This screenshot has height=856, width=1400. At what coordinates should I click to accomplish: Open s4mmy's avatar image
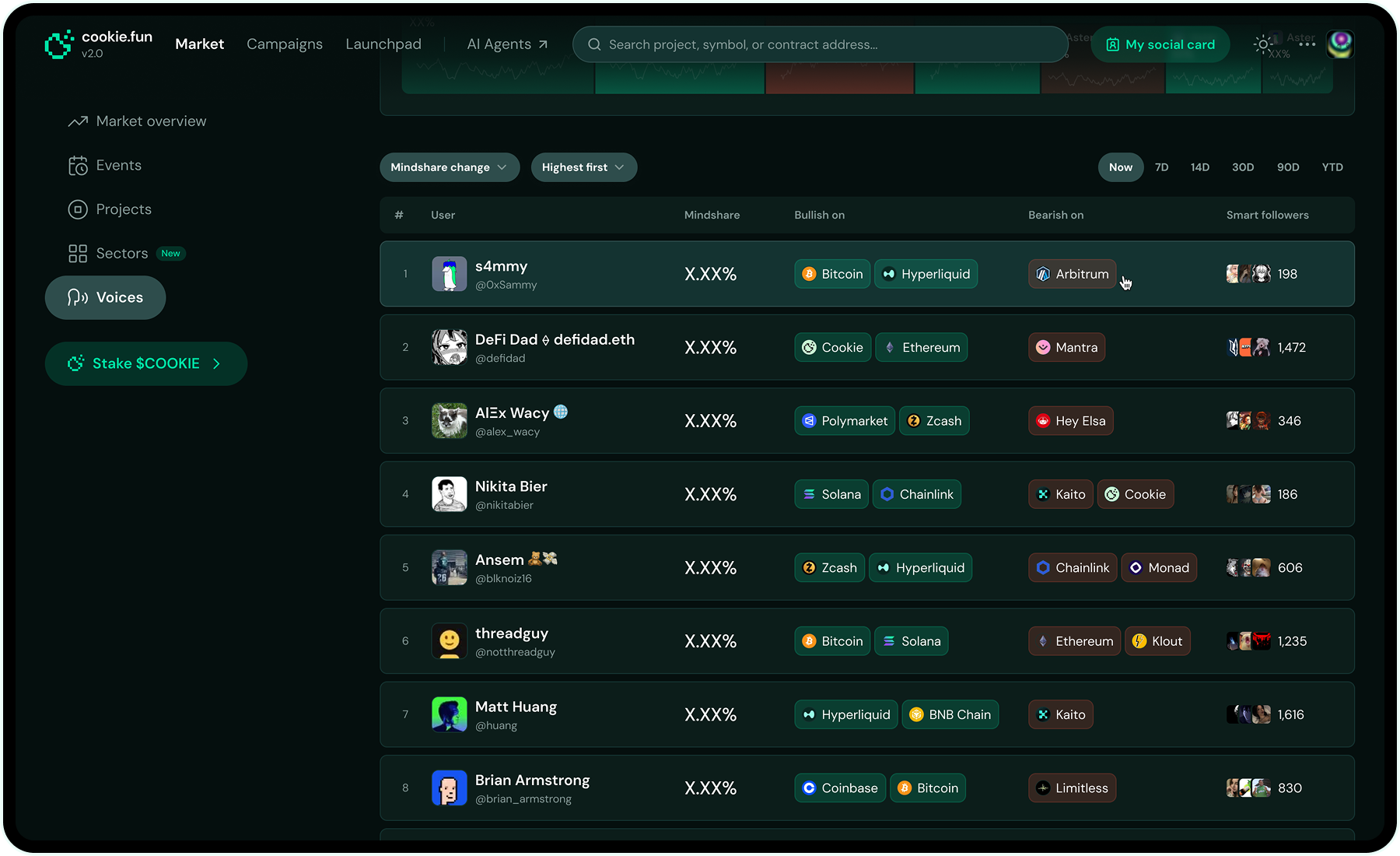coord(450,274)
